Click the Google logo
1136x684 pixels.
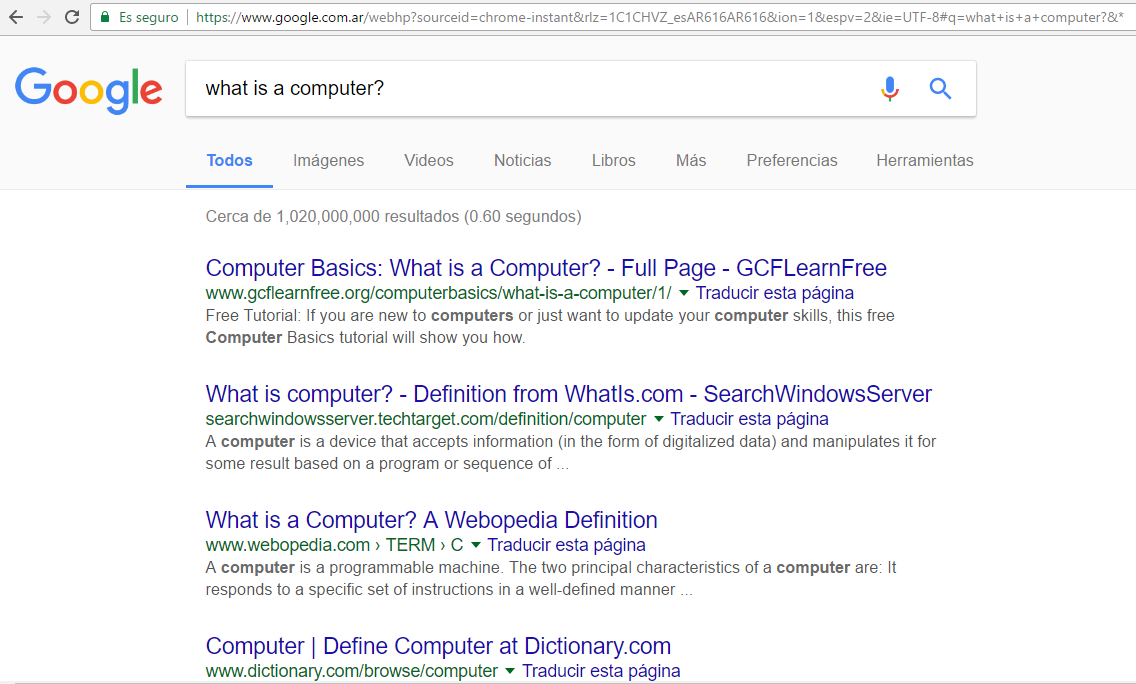click(88, 91)
